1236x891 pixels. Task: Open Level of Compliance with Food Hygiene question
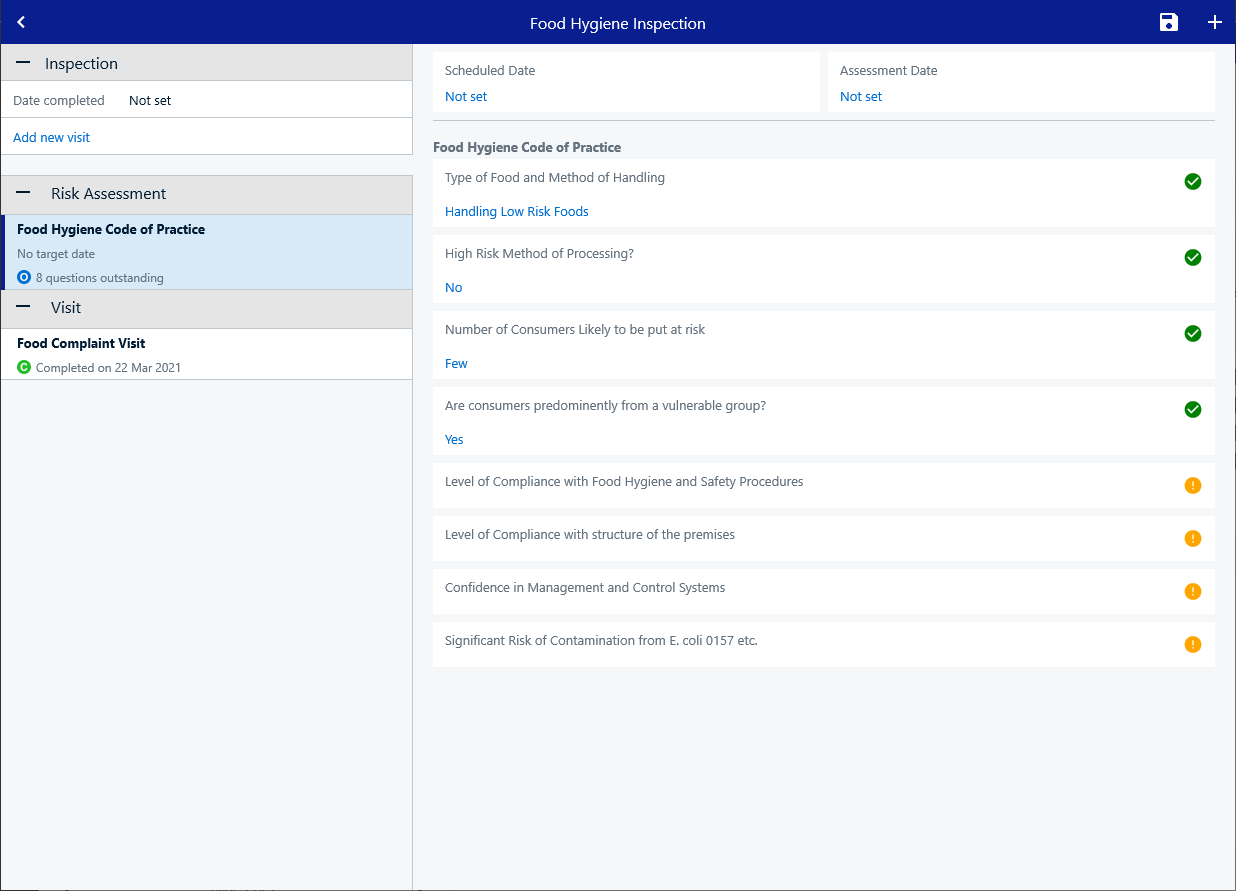click(823, 485)
